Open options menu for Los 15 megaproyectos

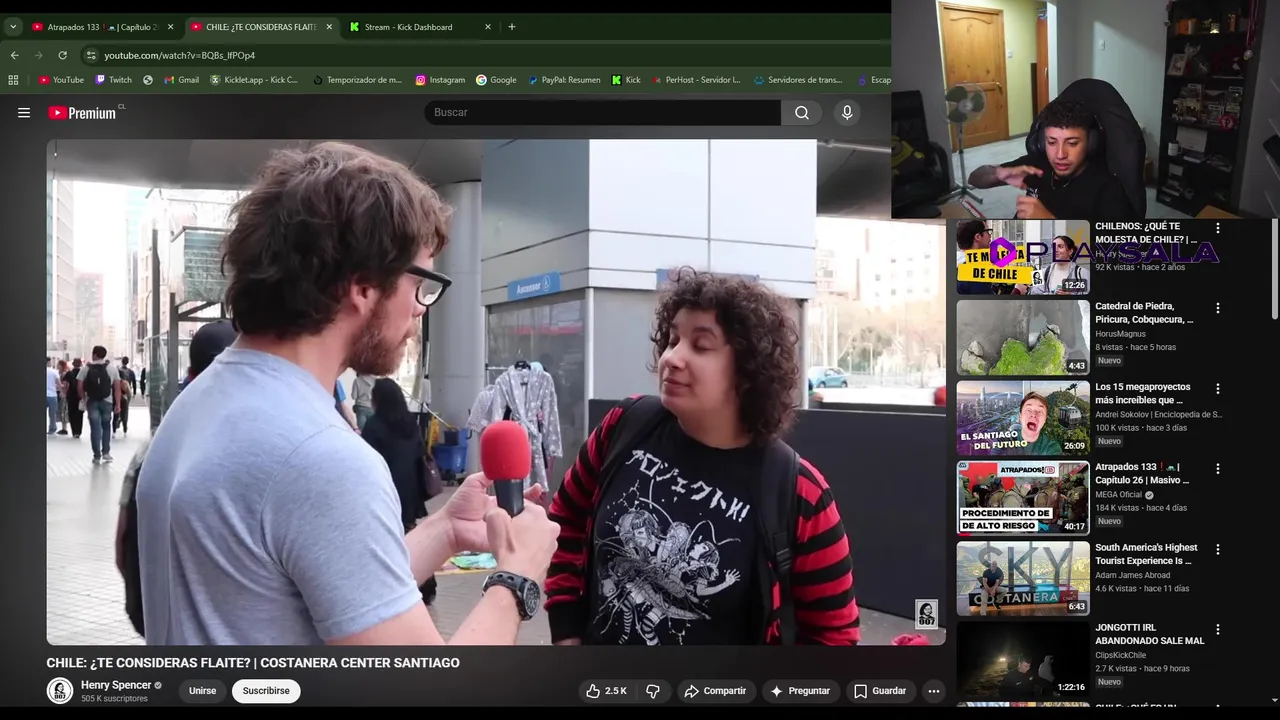click(1218, 388)
